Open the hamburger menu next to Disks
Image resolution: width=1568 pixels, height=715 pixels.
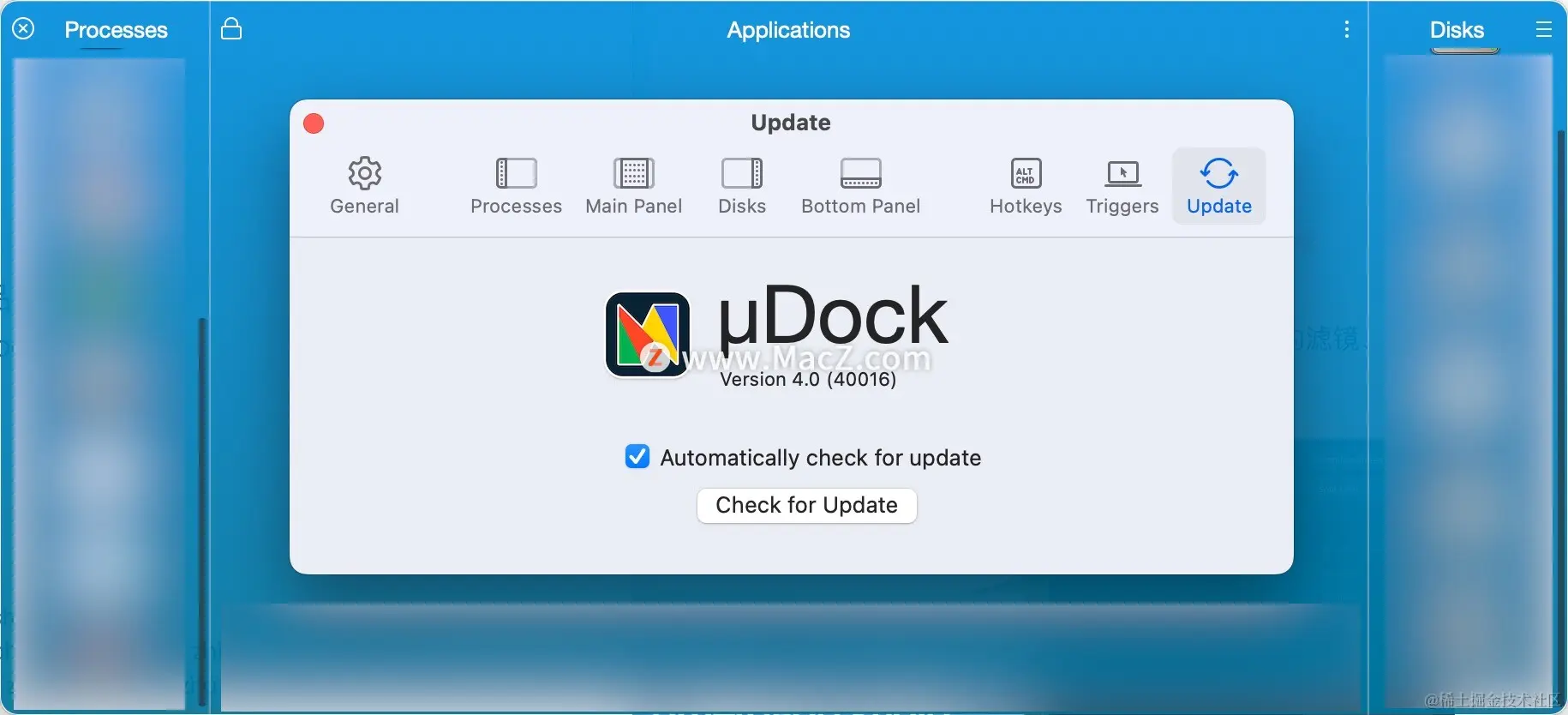coord(1544,29)
